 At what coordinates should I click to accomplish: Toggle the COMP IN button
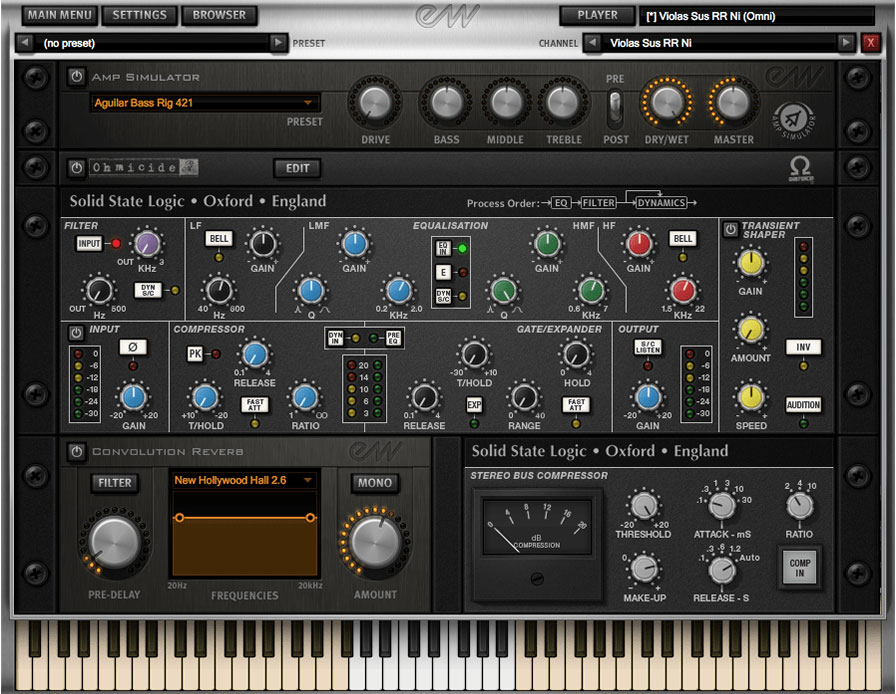[800, 568]
